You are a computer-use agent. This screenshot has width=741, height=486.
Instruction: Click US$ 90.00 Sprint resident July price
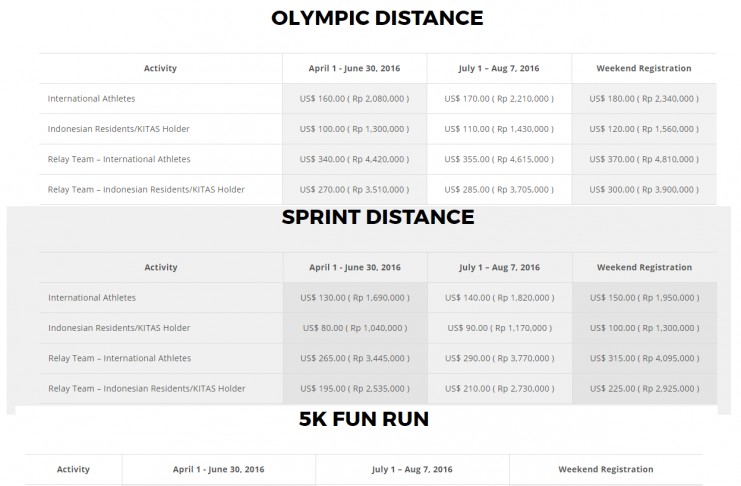coord(500,328)
